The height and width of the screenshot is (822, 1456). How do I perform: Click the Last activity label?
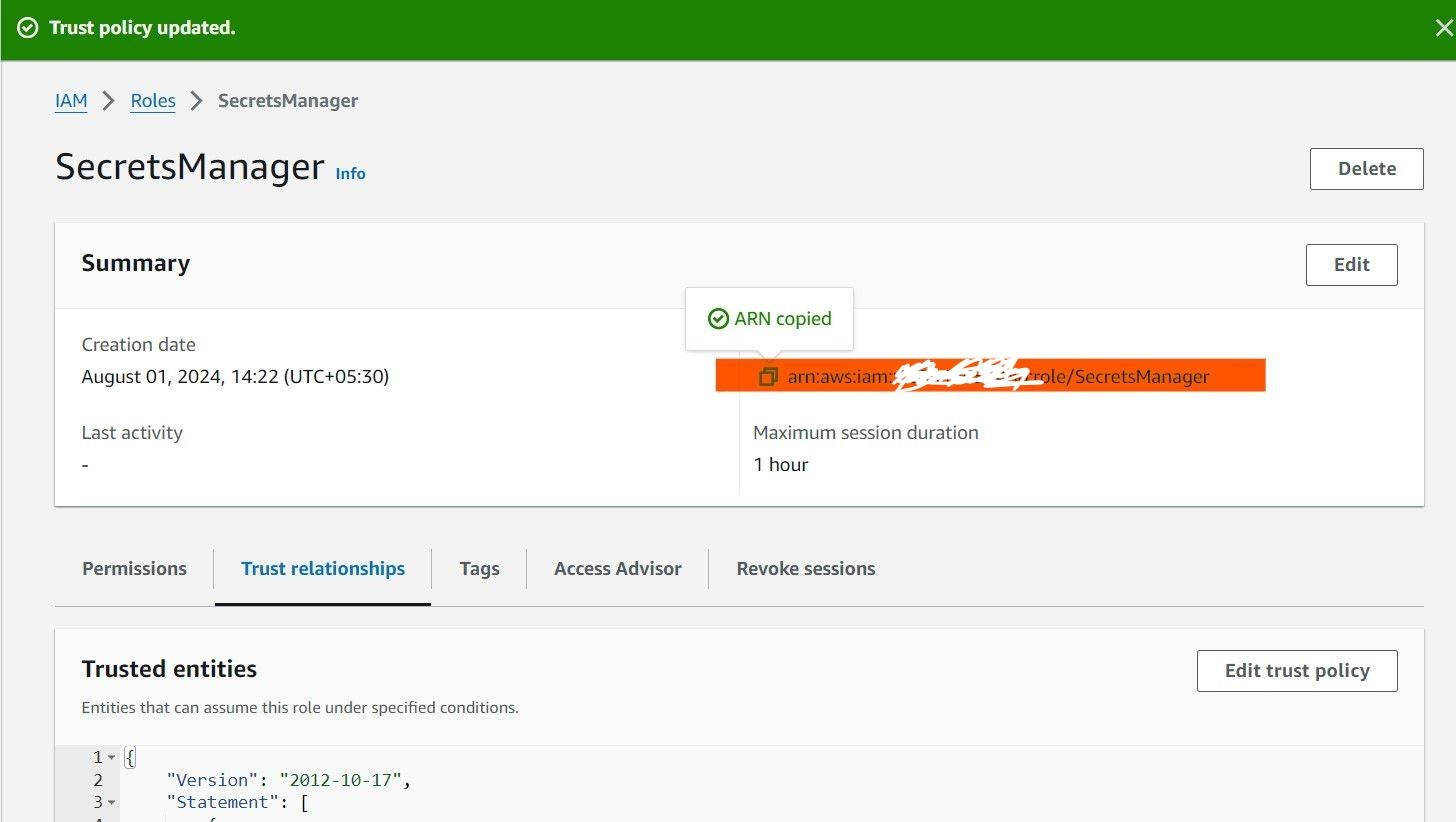pyautogui.click(x=132, y=433)
